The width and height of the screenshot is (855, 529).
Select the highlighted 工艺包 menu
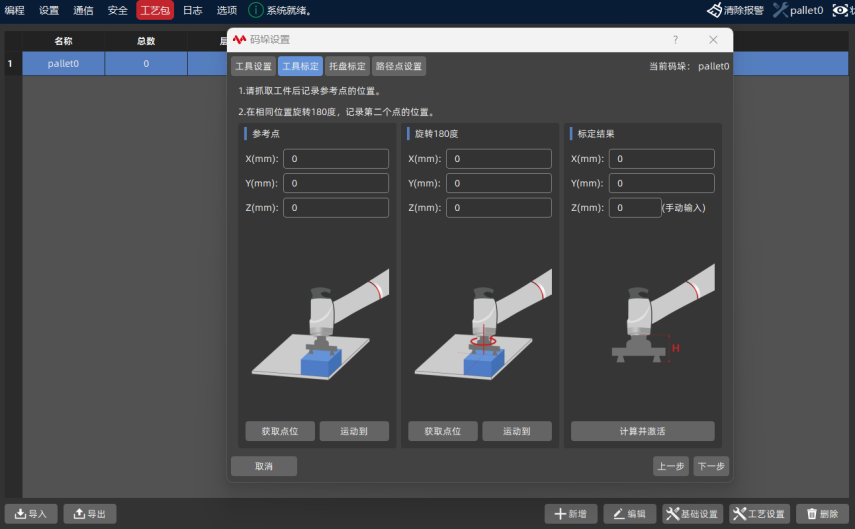coord(155,10)
